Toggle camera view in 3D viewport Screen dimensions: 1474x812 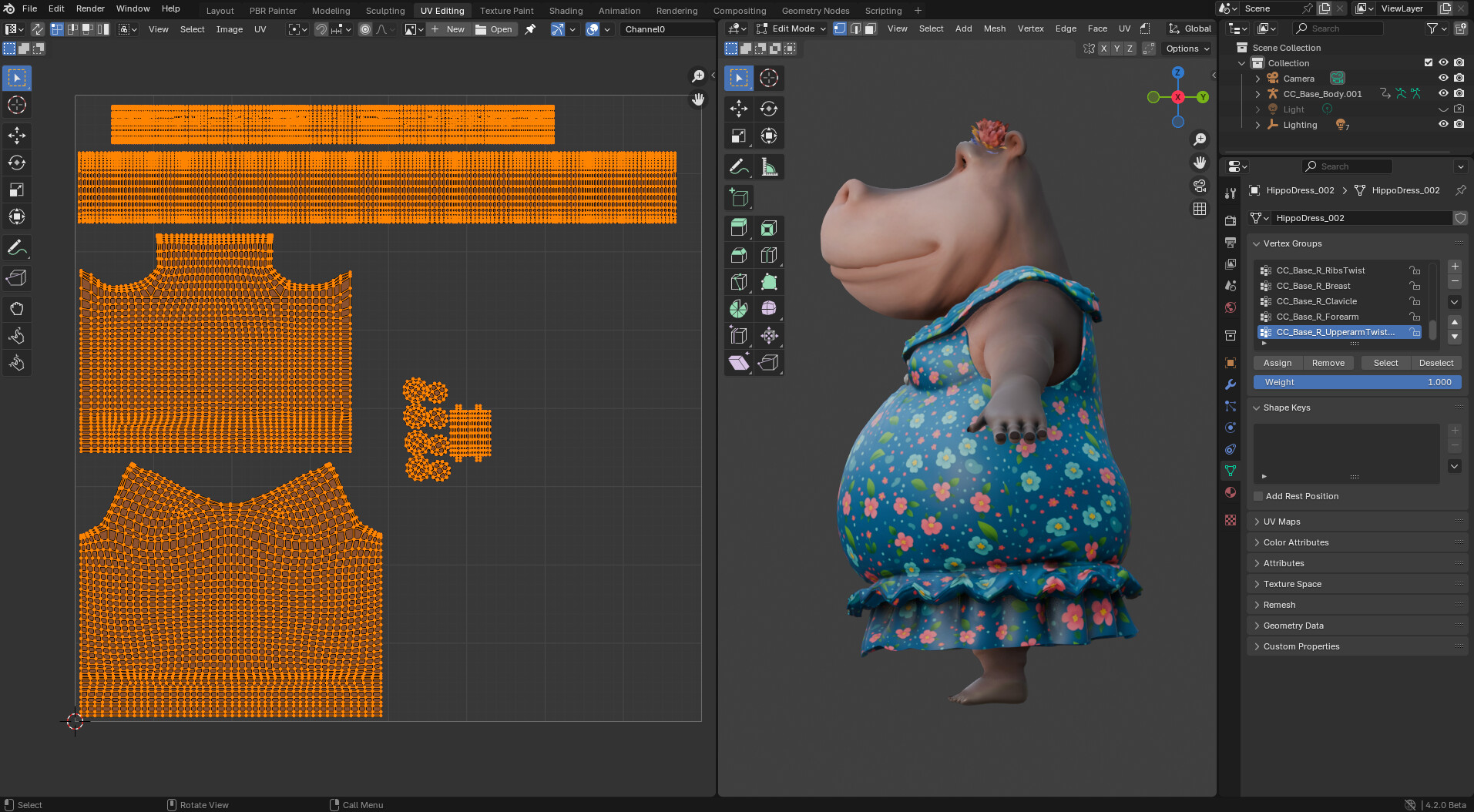[x=1200, y=186]
